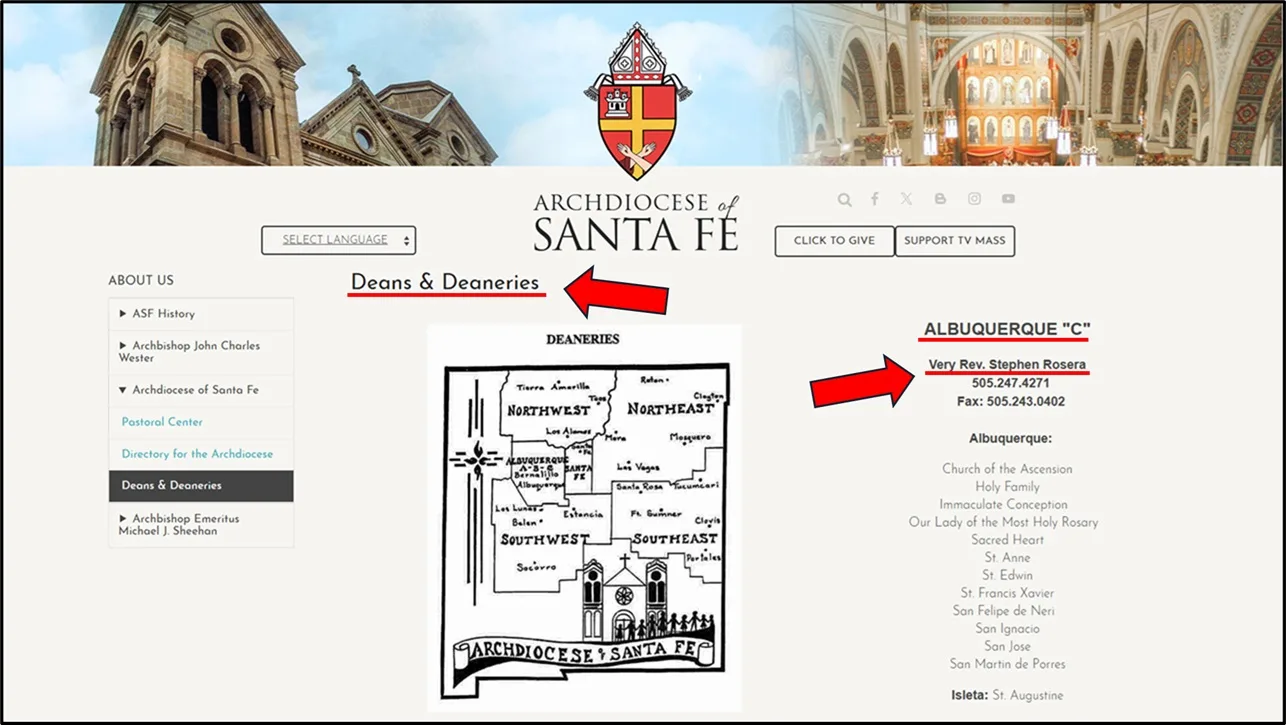The image size is (1286, 725).
Task: Click the ABOUT US sidebar heading
Action: (141, 280)
